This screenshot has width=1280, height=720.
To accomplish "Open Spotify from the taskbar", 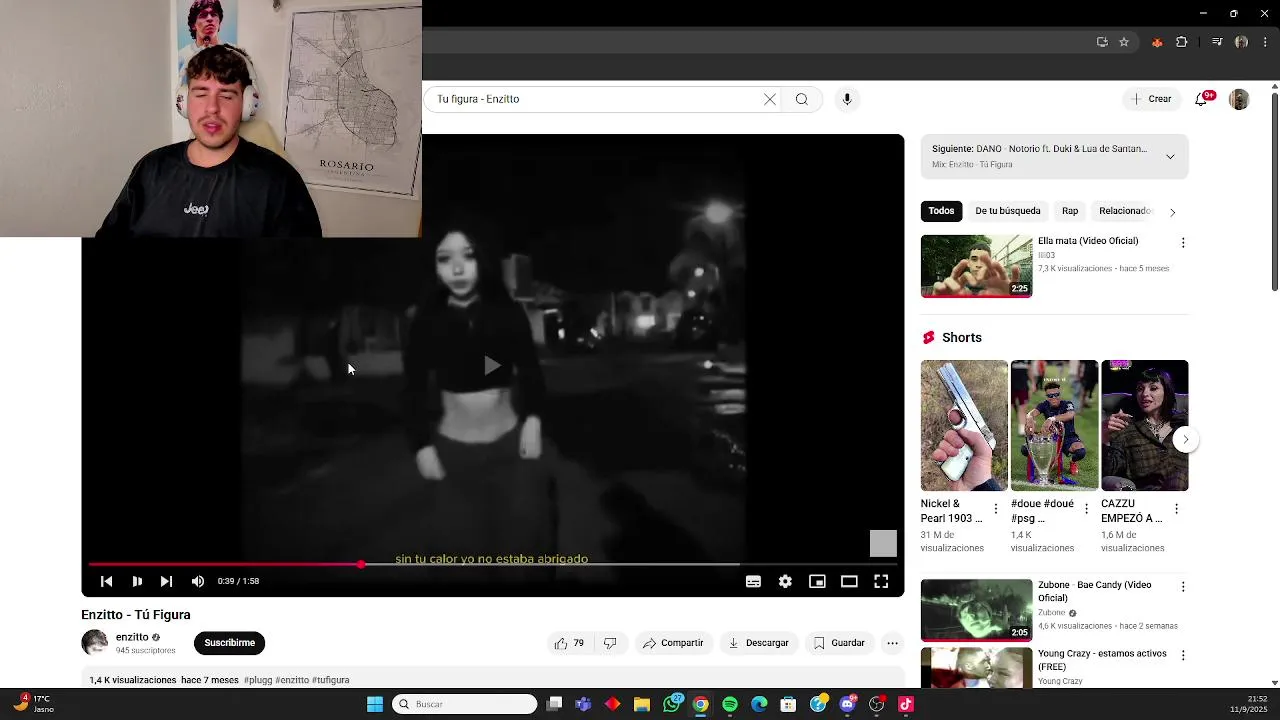I will click(730, 704).
